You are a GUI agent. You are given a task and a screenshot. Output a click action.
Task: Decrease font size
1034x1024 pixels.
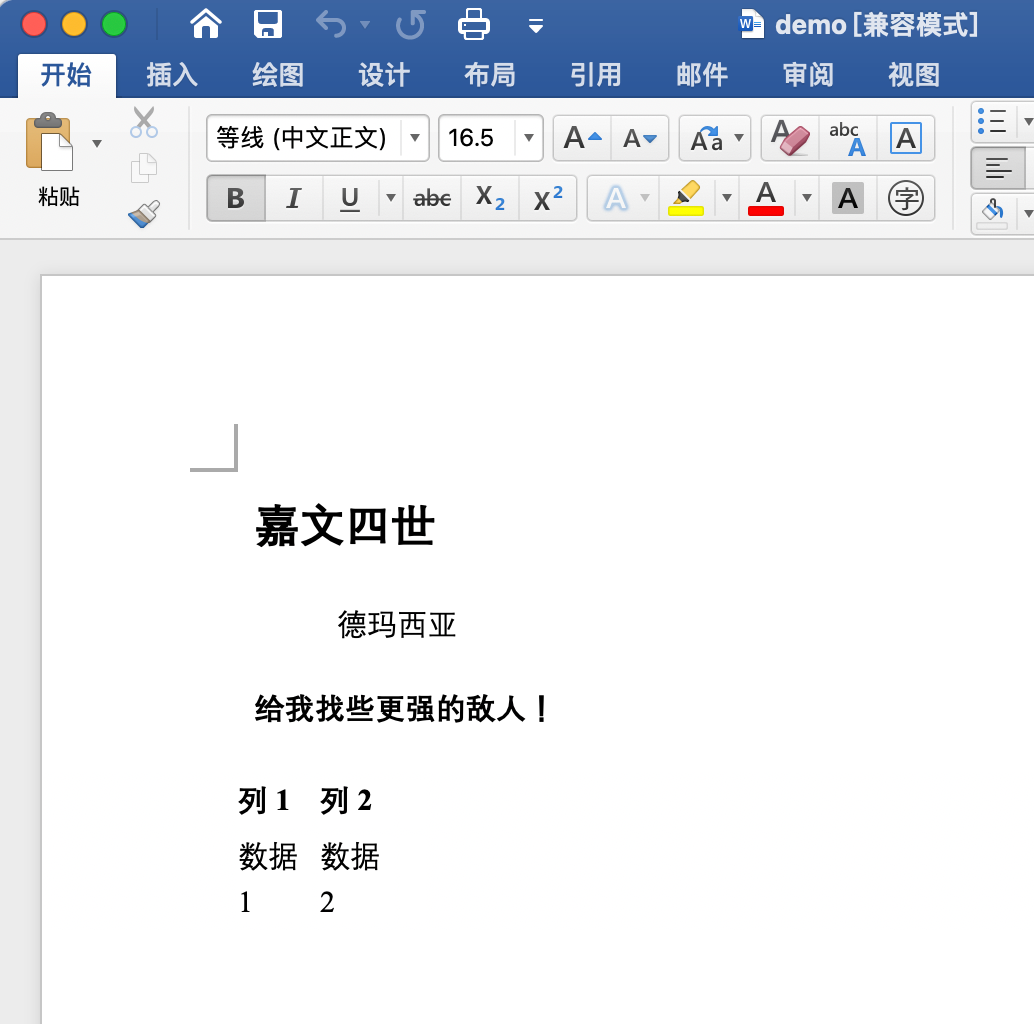pyautogui.click(x=640, y=138)
